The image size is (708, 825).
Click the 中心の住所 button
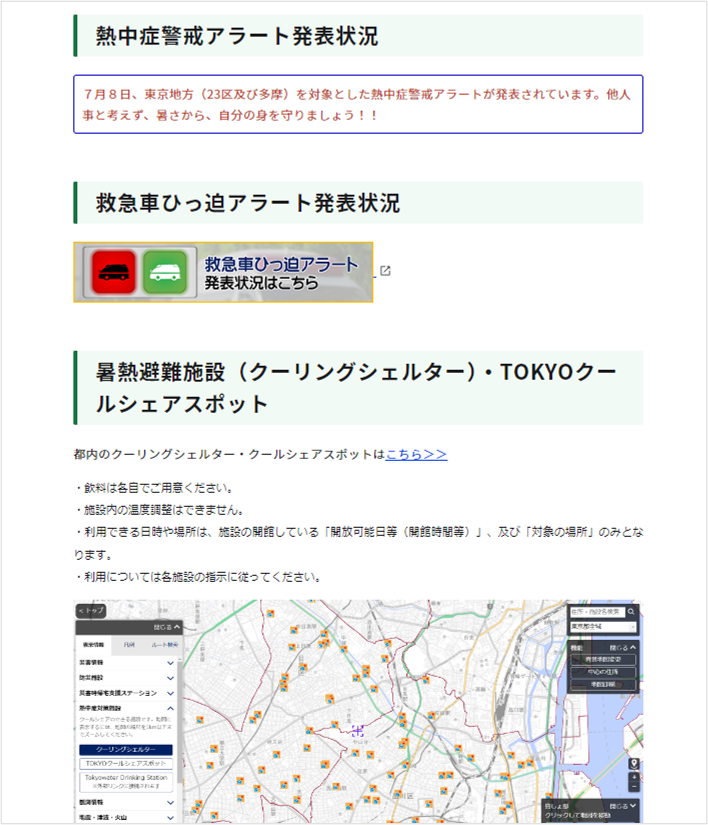(603, 672)
